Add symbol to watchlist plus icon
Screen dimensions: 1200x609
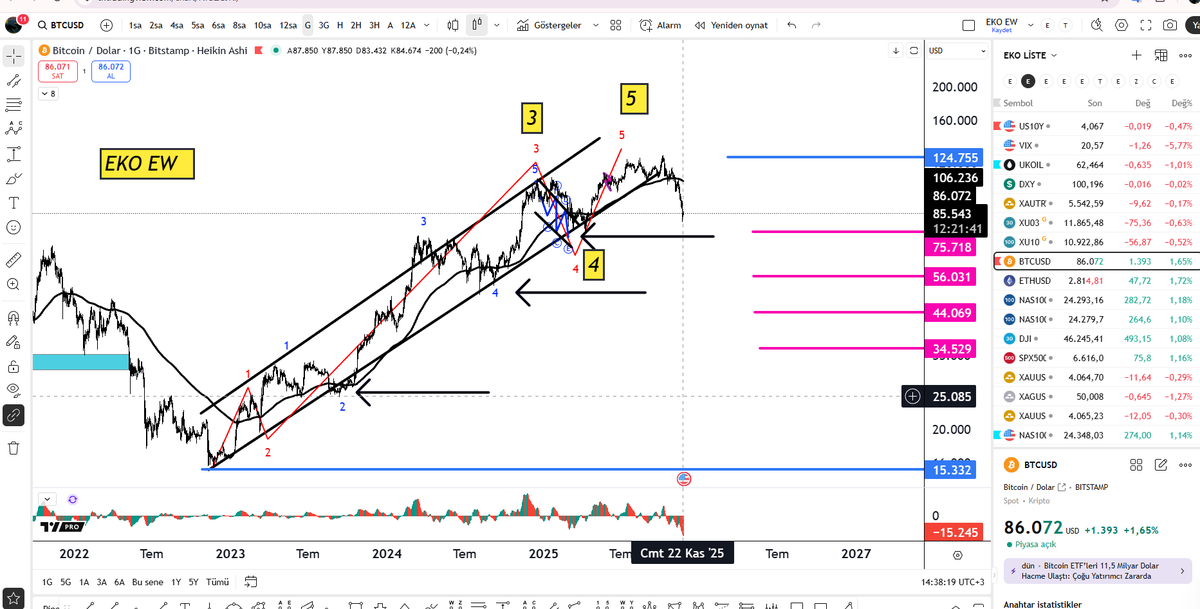1136,55
